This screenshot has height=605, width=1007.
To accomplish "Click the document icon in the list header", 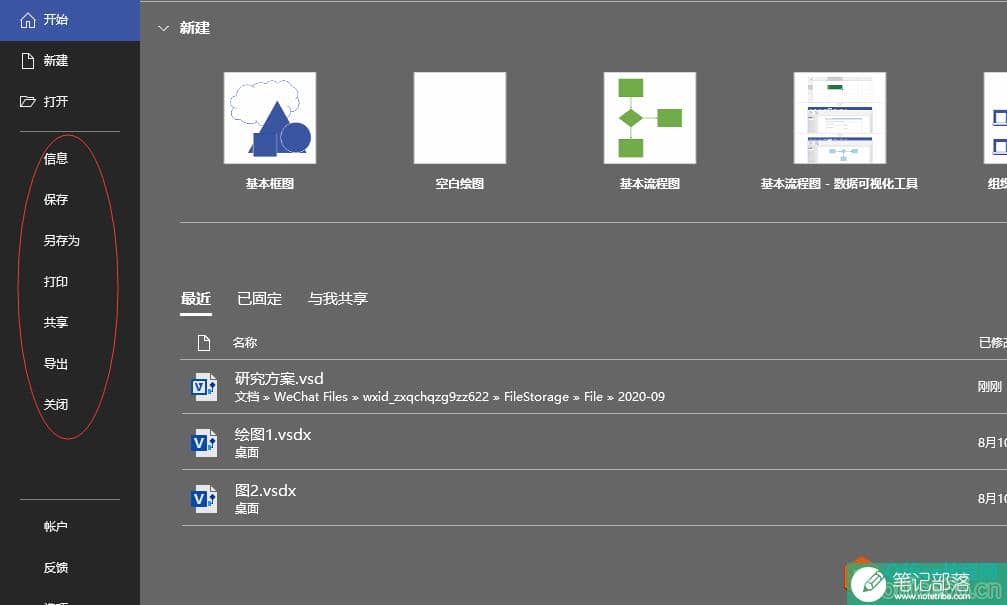I will coord(204,343).
